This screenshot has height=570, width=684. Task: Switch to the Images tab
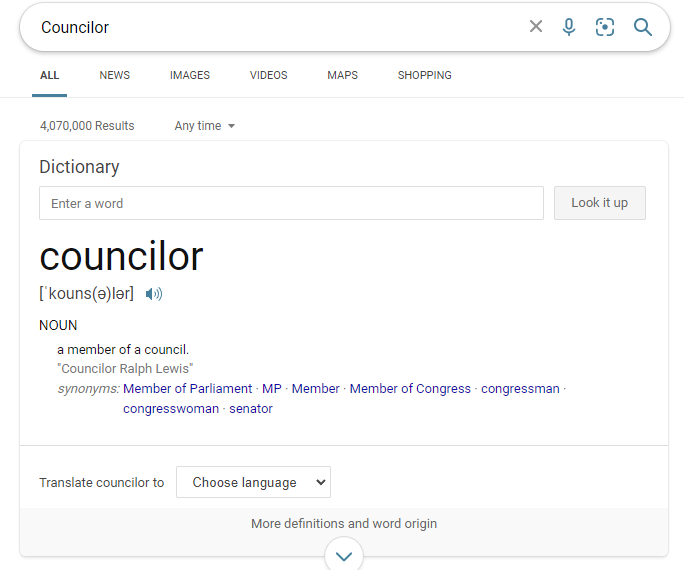[190, 75]
